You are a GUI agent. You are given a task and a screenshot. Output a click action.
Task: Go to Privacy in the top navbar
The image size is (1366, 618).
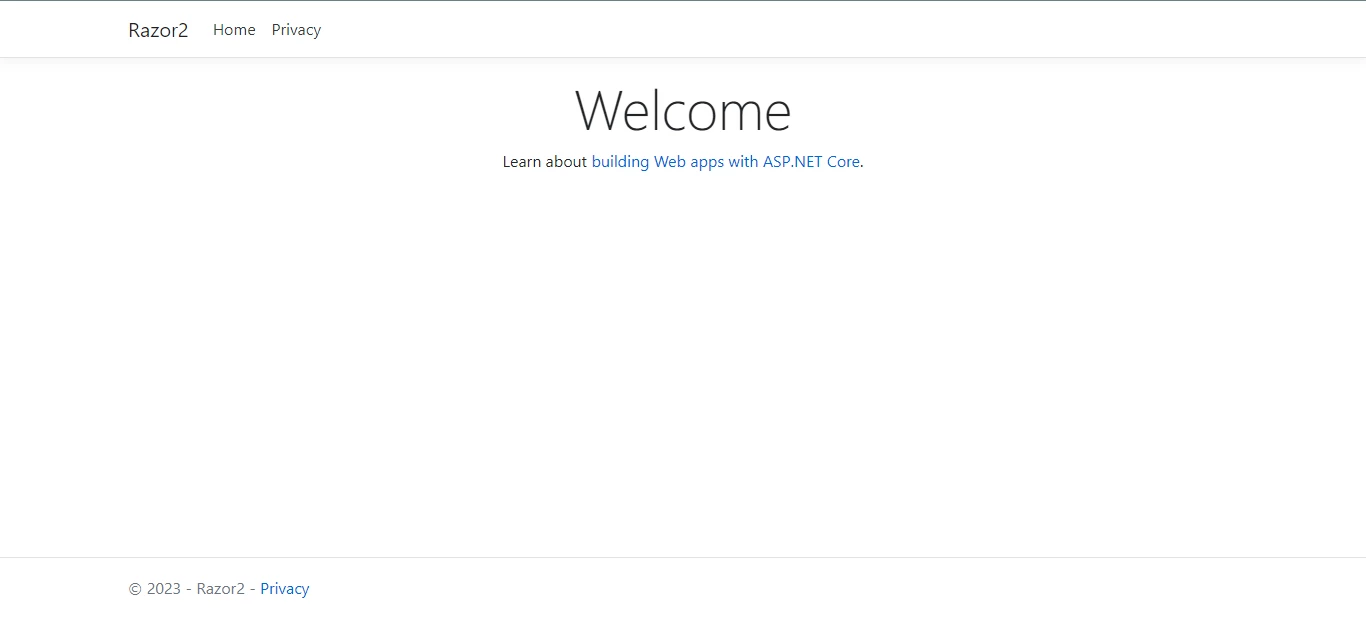pos(296,30)
